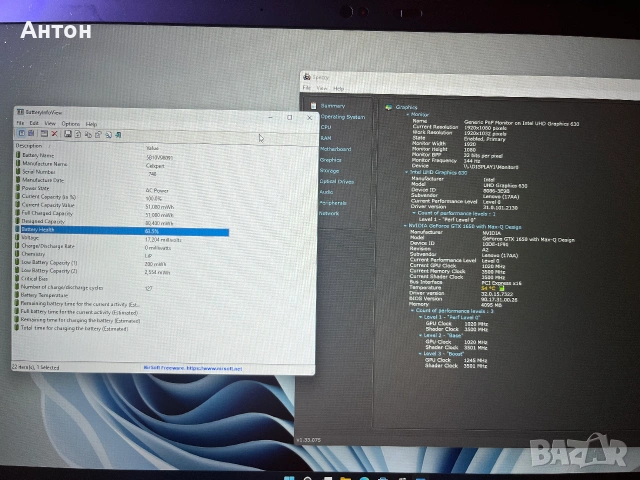
Task: Minimize the BatteryInfoView window
Action: (x=271, y=117)
